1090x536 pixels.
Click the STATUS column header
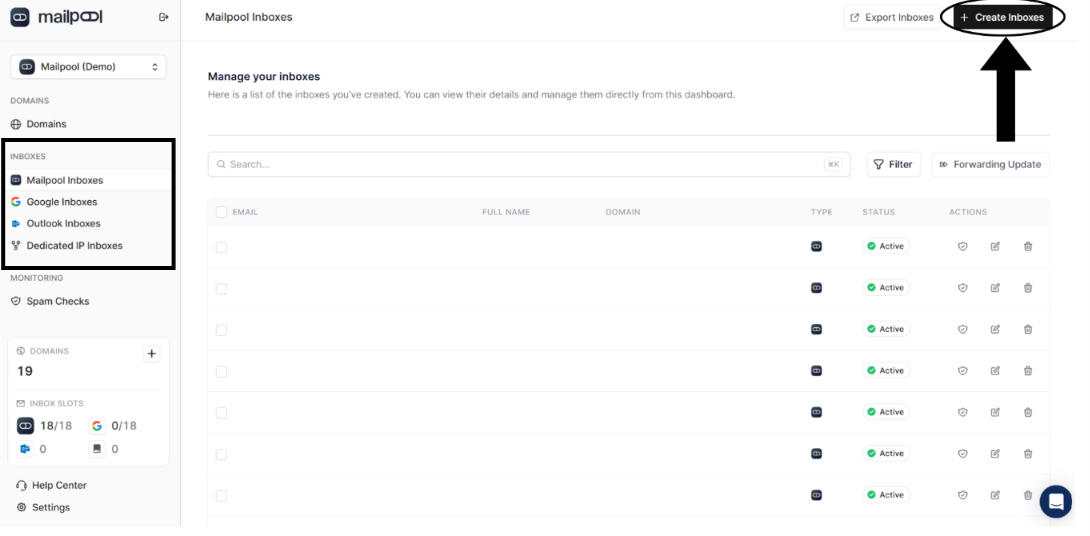point(879,212)
